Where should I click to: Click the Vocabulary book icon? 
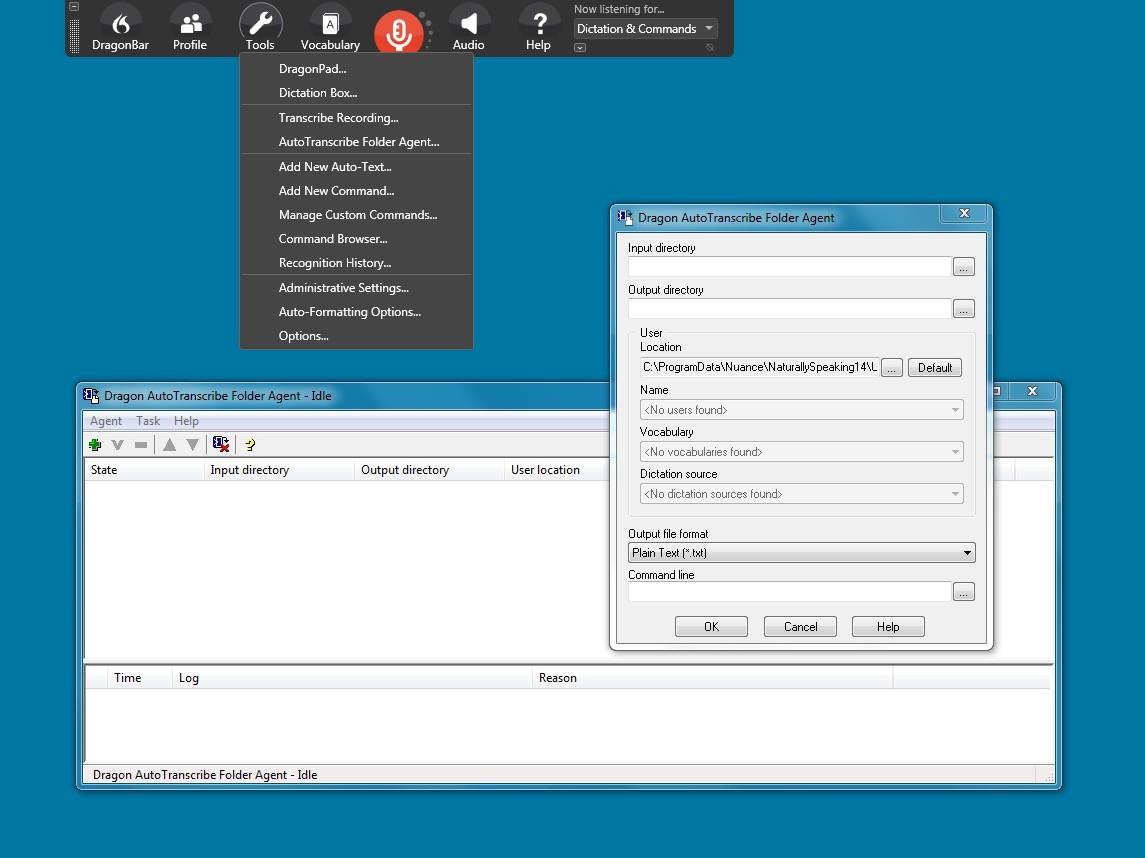[x=330, y=27]
